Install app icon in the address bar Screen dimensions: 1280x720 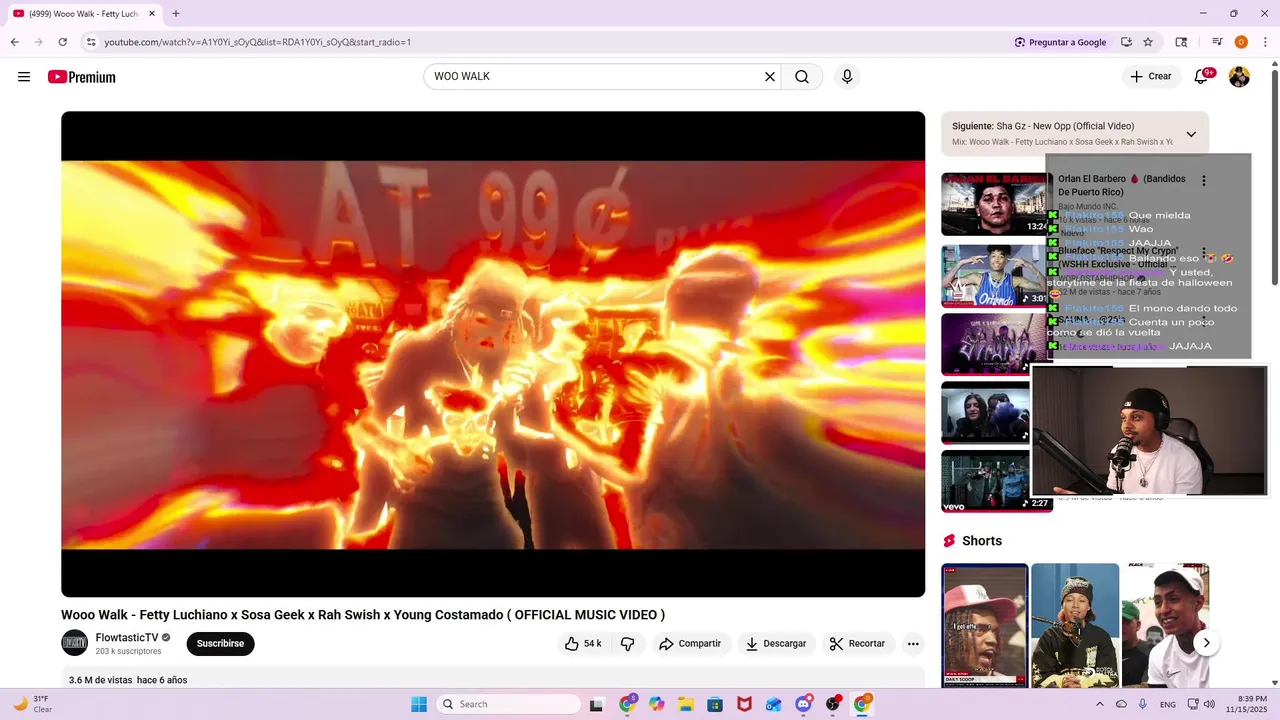[x=1126, y=42]
